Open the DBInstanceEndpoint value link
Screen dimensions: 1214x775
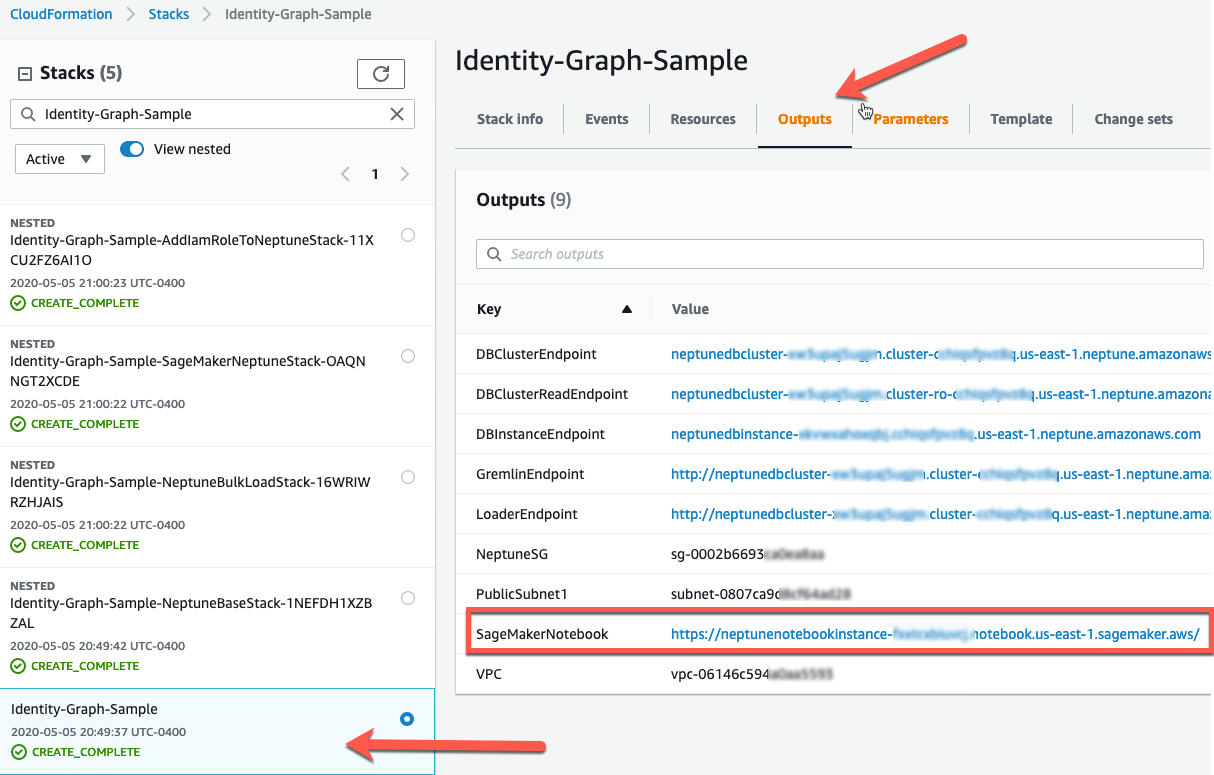click(936, 434)
